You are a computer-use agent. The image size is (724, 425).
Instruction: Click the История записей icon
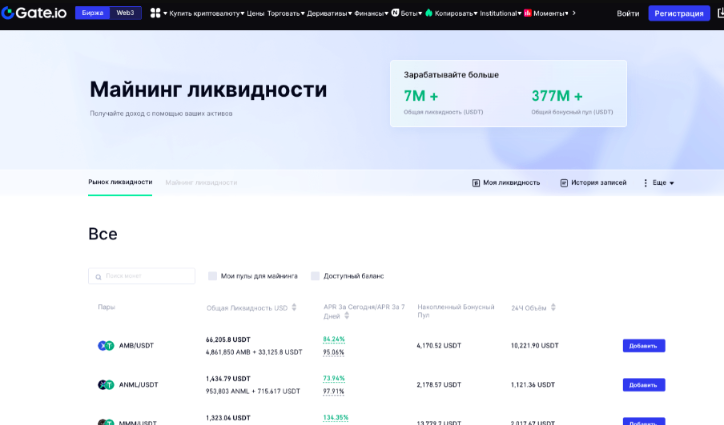564,183
